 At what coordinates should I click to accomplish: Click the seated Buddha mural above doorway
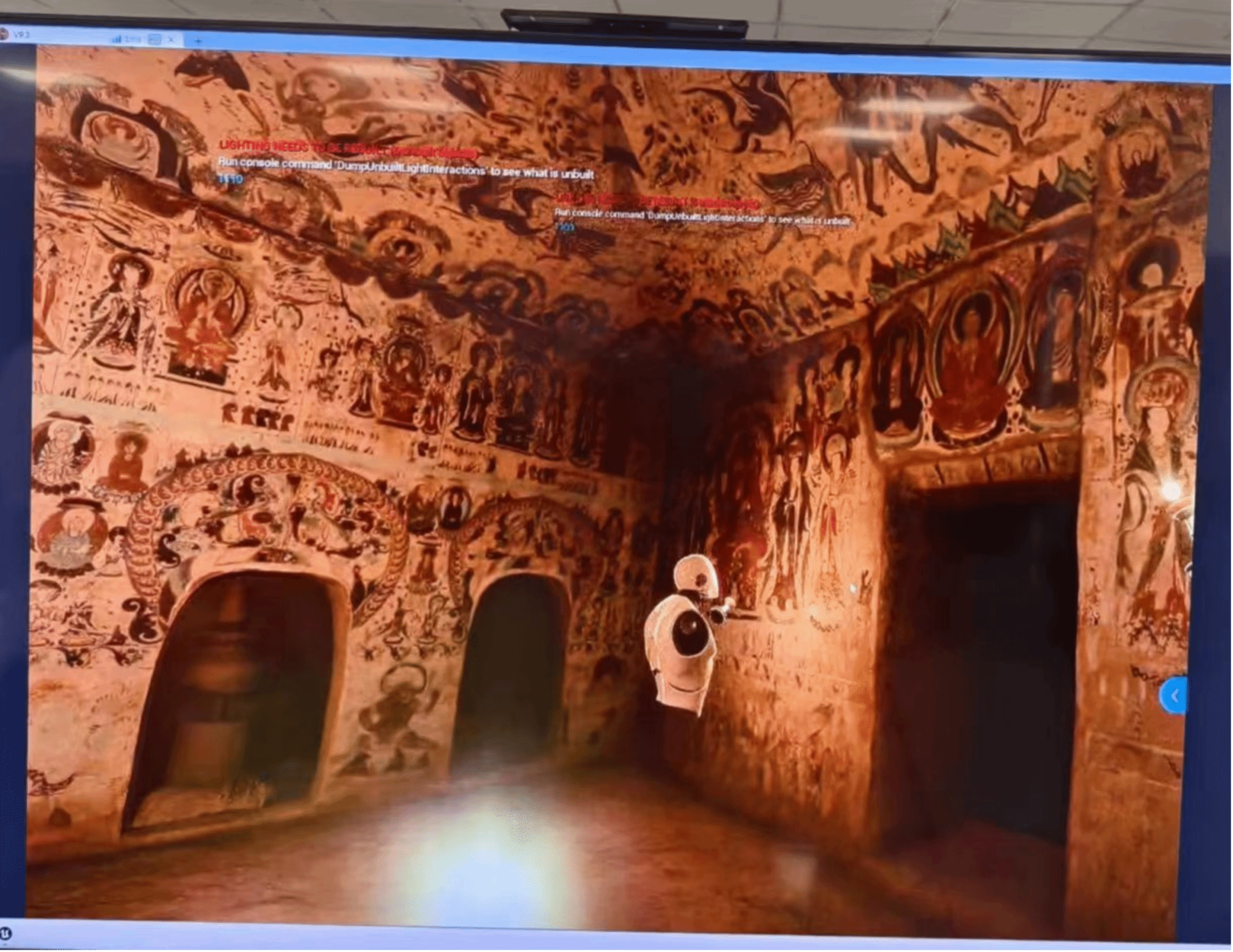tap(971, 367)
